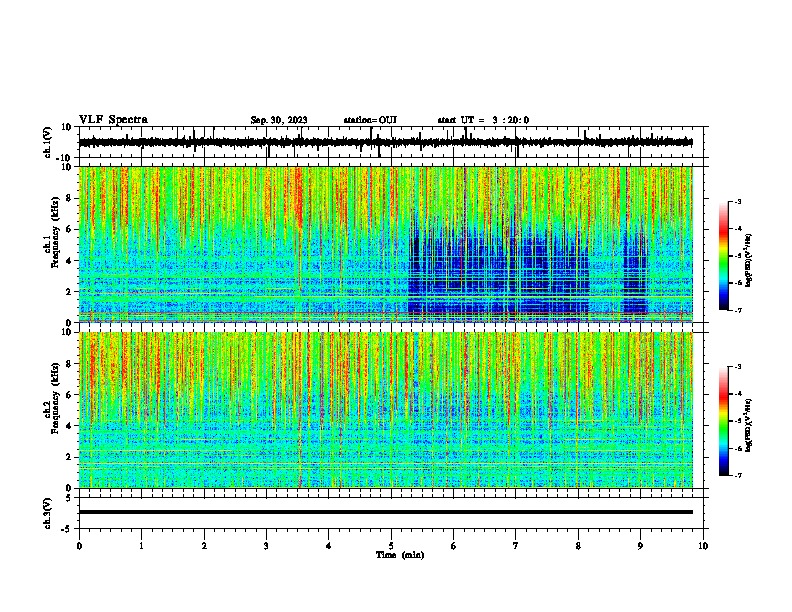Click the "5" tick on ch.3(V) axis

pos(70,498)
